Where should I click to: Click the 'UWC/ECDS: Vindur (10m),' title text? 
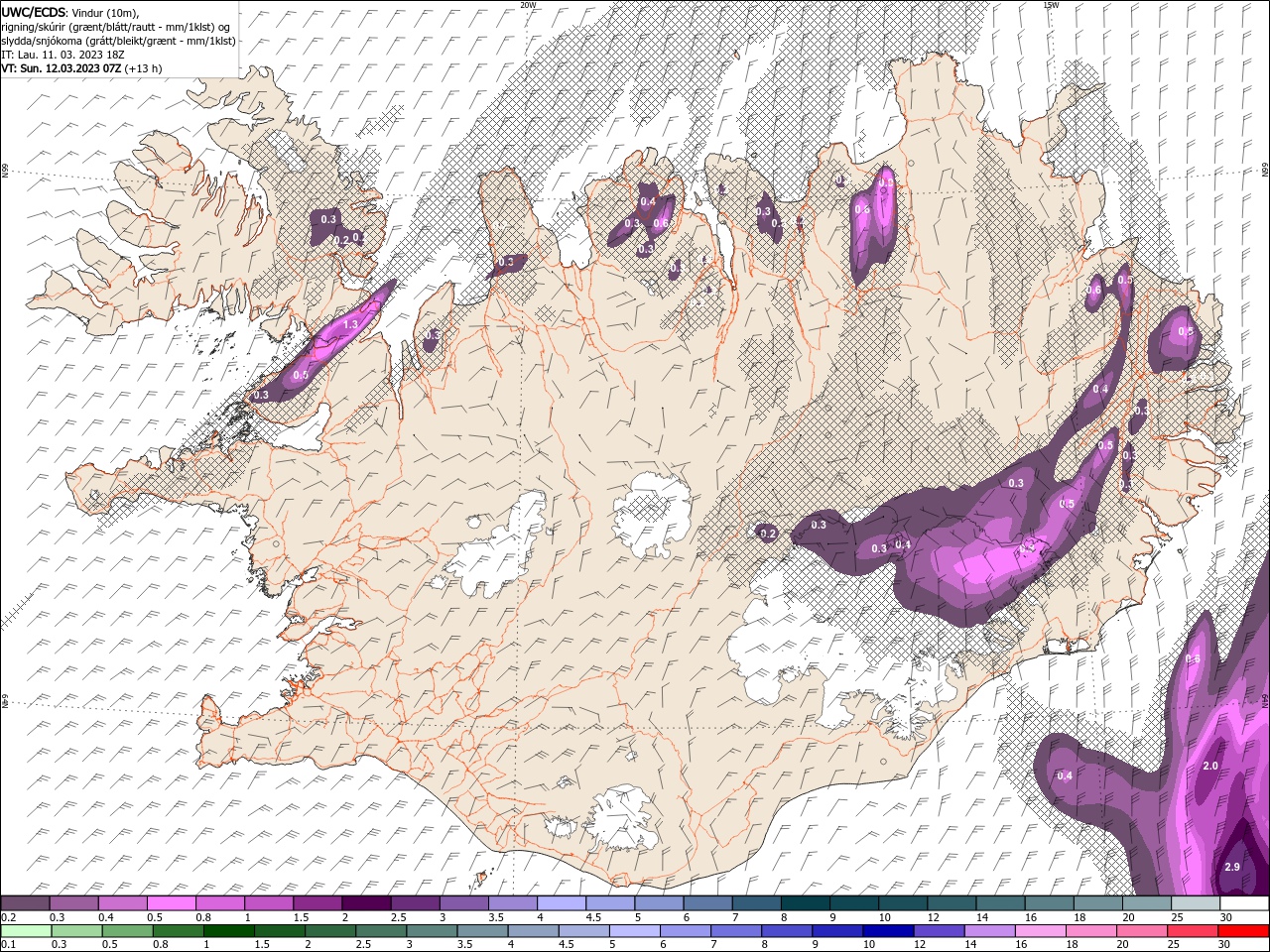pyautogui.click(x=70, y=12)
